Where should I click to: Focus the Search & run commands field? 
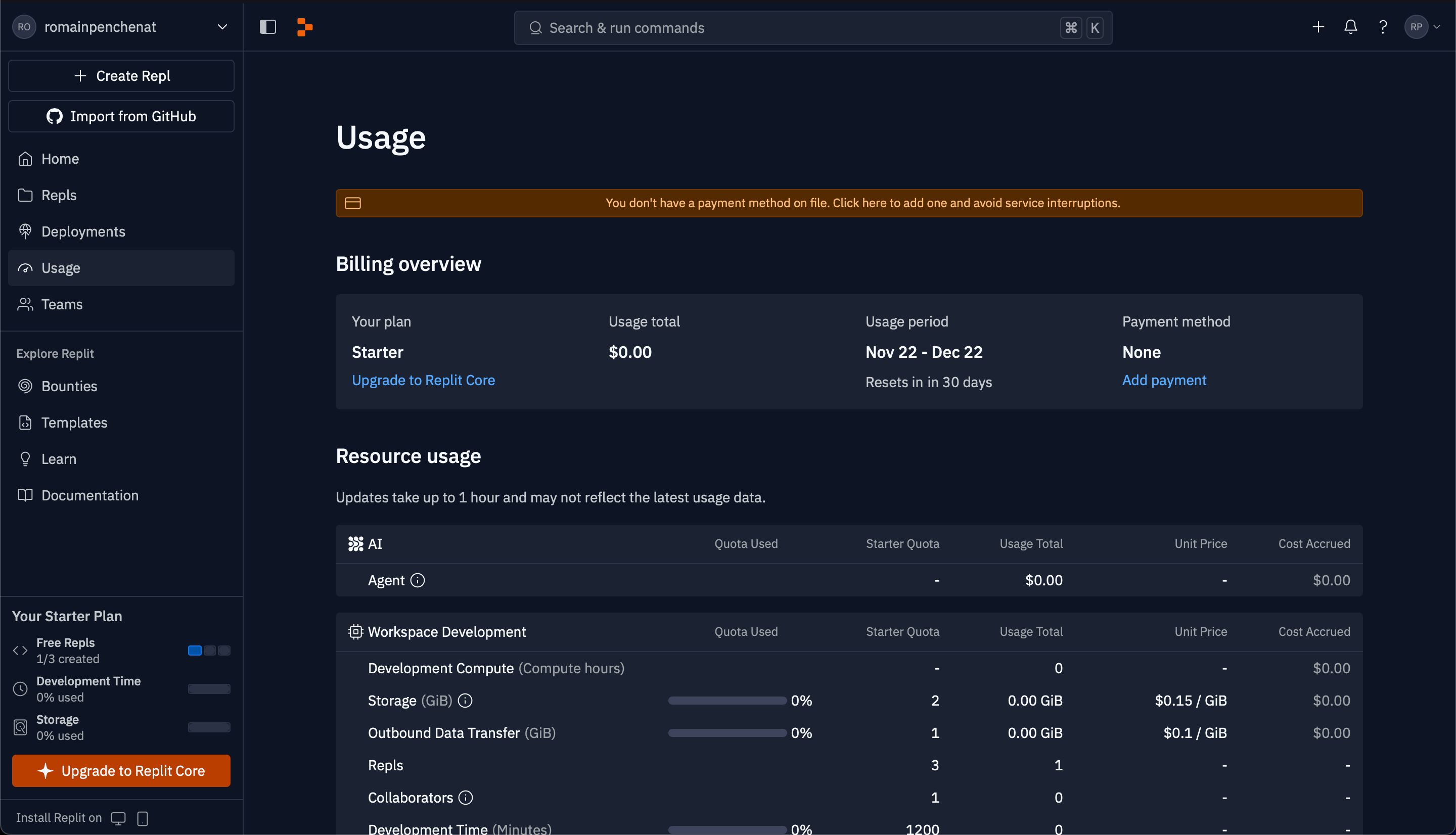(x=812, y=27)
